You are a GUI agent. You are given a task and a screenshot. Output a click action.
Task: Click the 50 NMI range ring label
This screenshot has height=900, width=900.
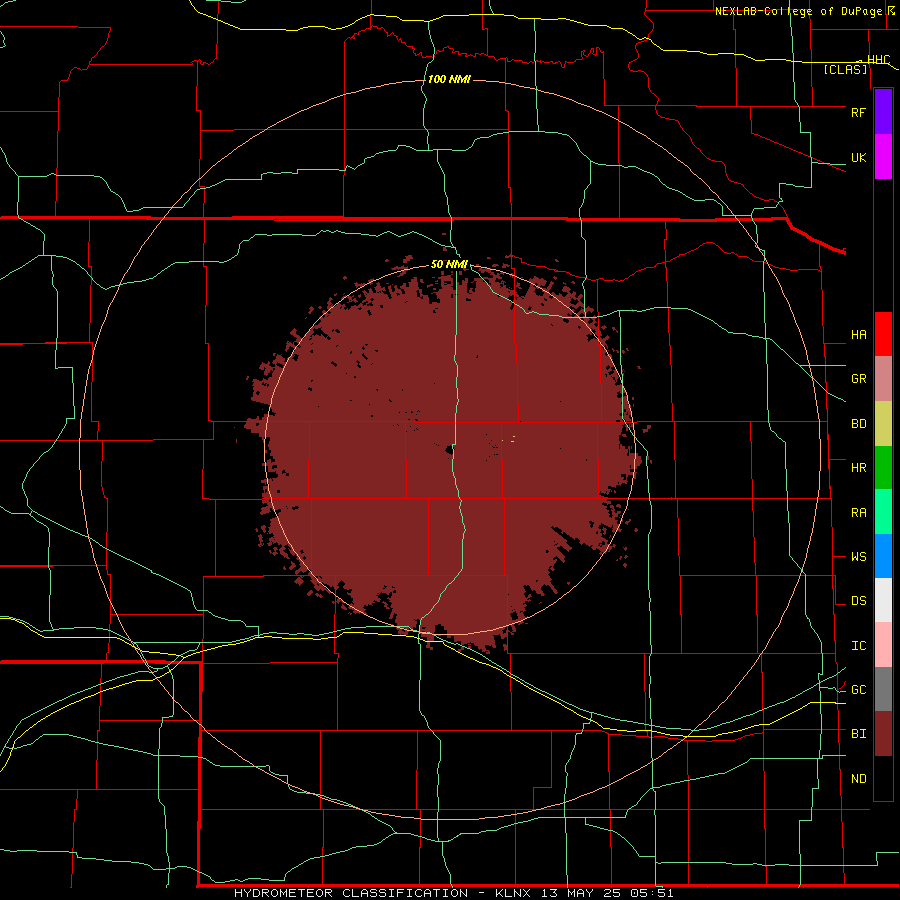[x=449, y=264]
